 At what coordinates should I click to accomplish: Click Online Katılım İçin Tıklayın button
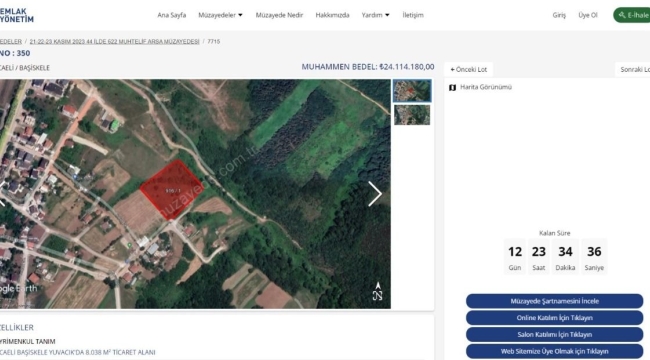click(x=554, y=318)
